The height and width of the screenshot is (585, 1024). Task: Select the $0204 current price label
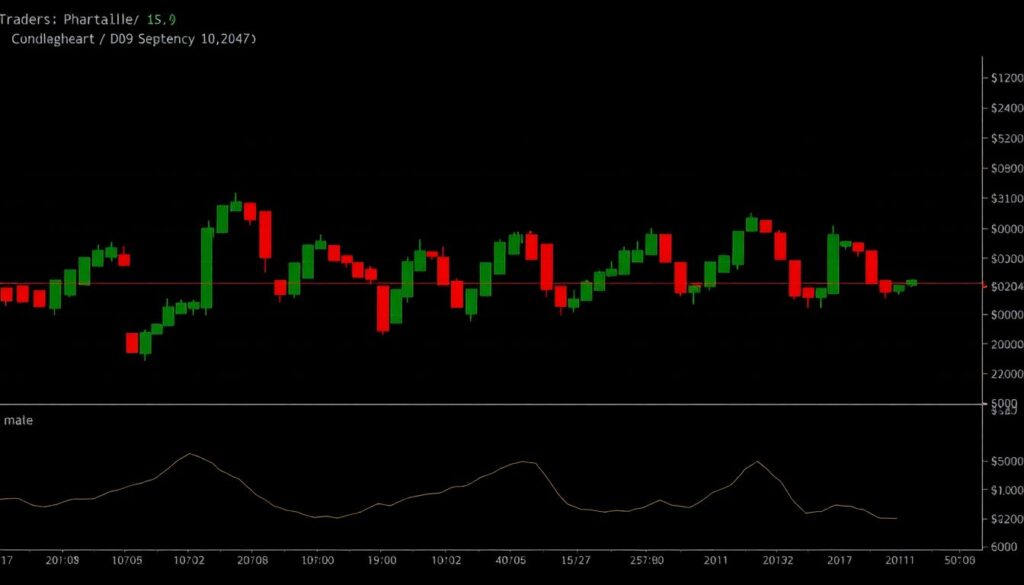coord(1004,286)
